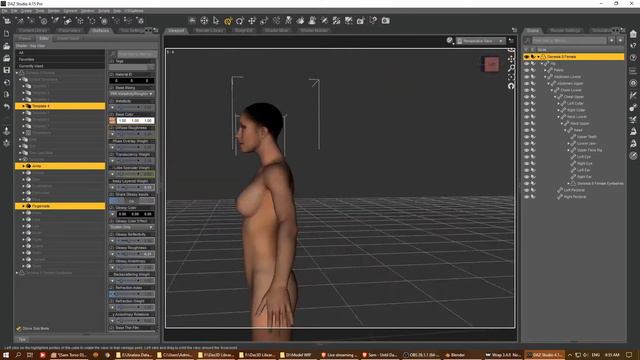Image resolution: width=640 pixels, height=360 pixels.
Task: Select Left Collar in Scene tree
Action: click(x=575, y=103)
